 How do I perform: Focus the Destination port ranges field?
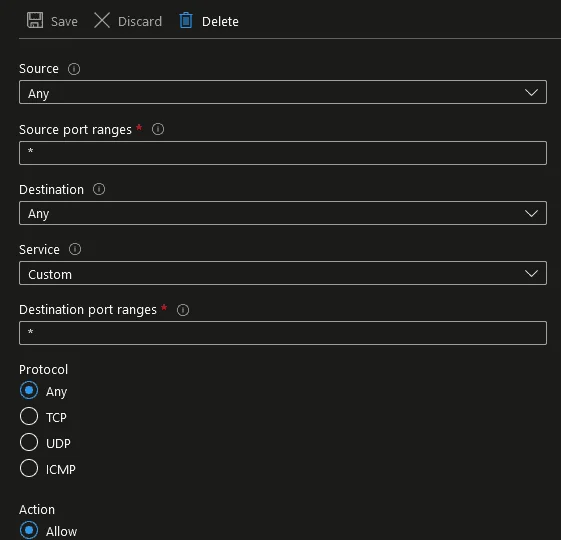pyautogui.click(x=283, y=333)
